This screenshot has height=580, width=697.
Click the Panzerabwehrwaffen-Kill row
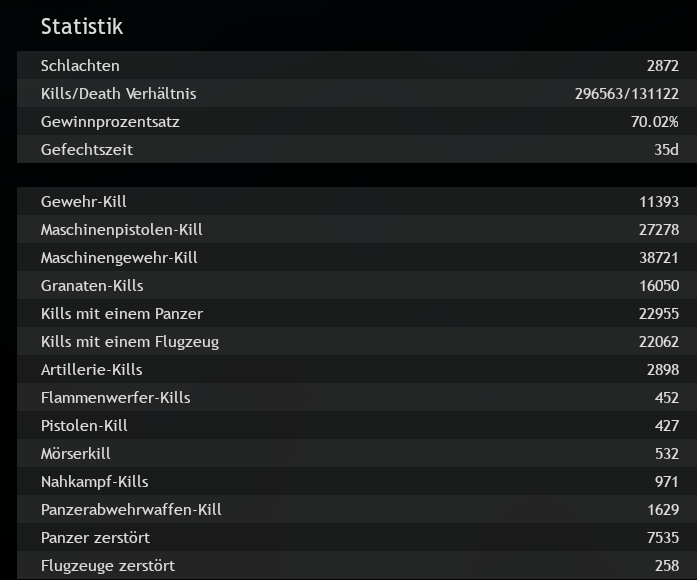click(x=357, y=509)
